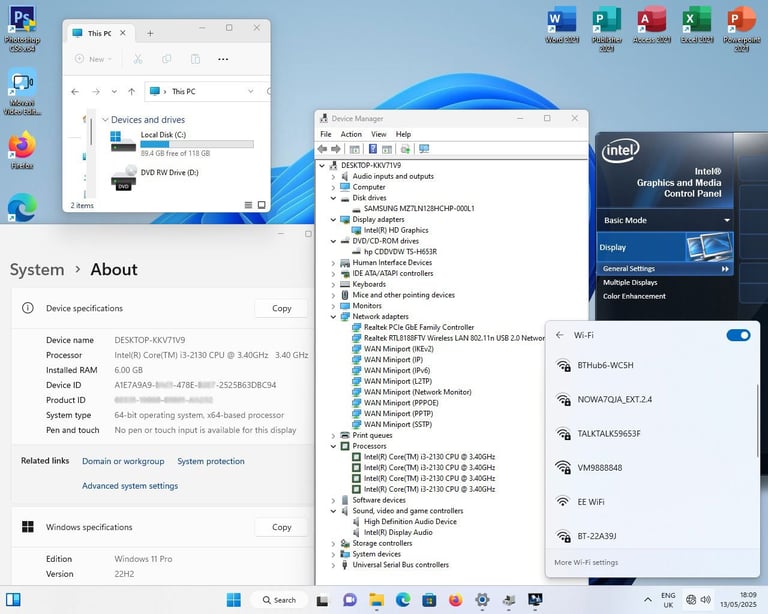Click the taskbar Search box
This screenshot has width=768, height=614.
(279, 600)
